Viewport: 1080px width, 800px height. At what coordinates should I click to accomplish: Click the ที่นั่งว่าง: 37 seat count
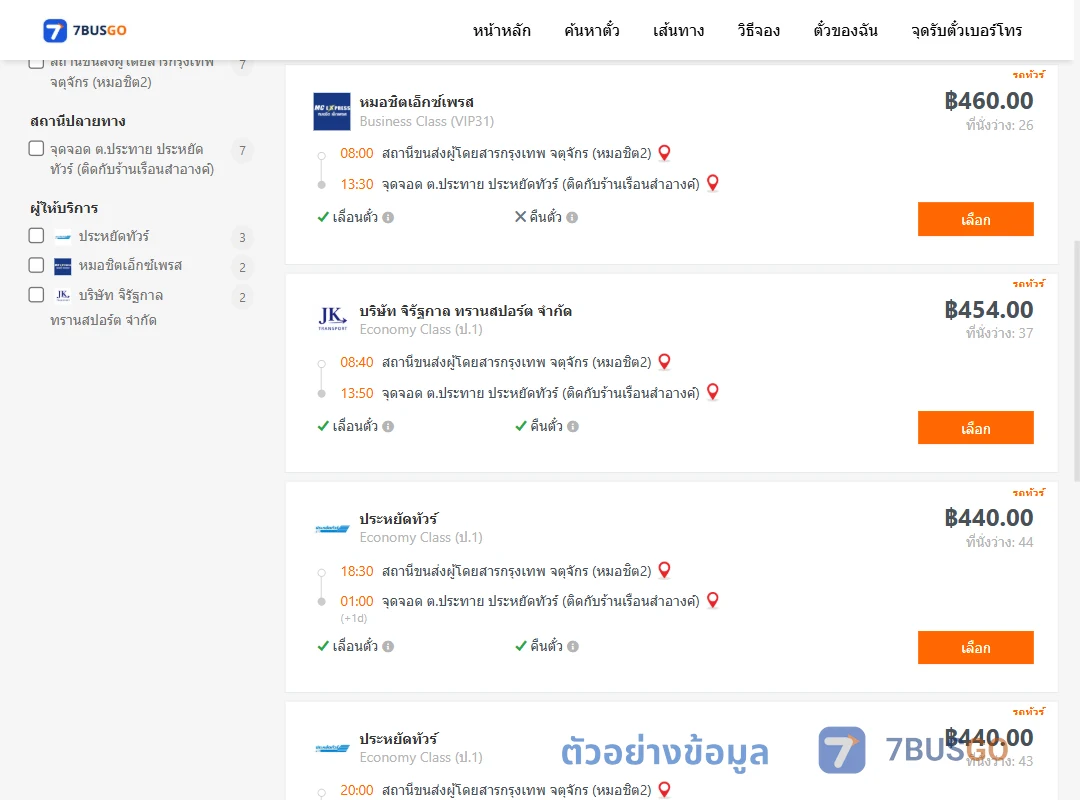tap(999, 333)
